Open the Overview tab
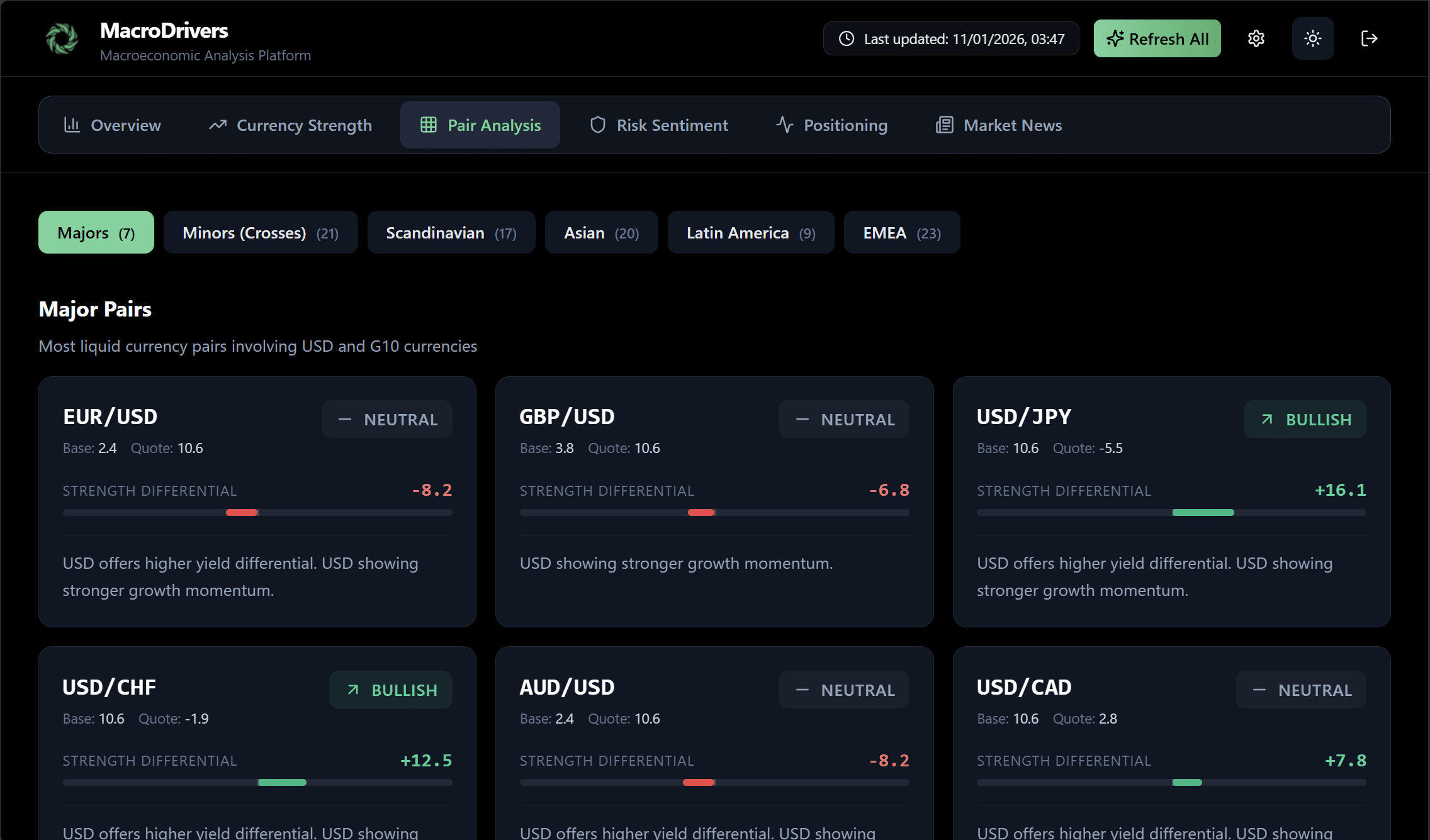This screenshot has width=1430, height=840. coord(113,125)
